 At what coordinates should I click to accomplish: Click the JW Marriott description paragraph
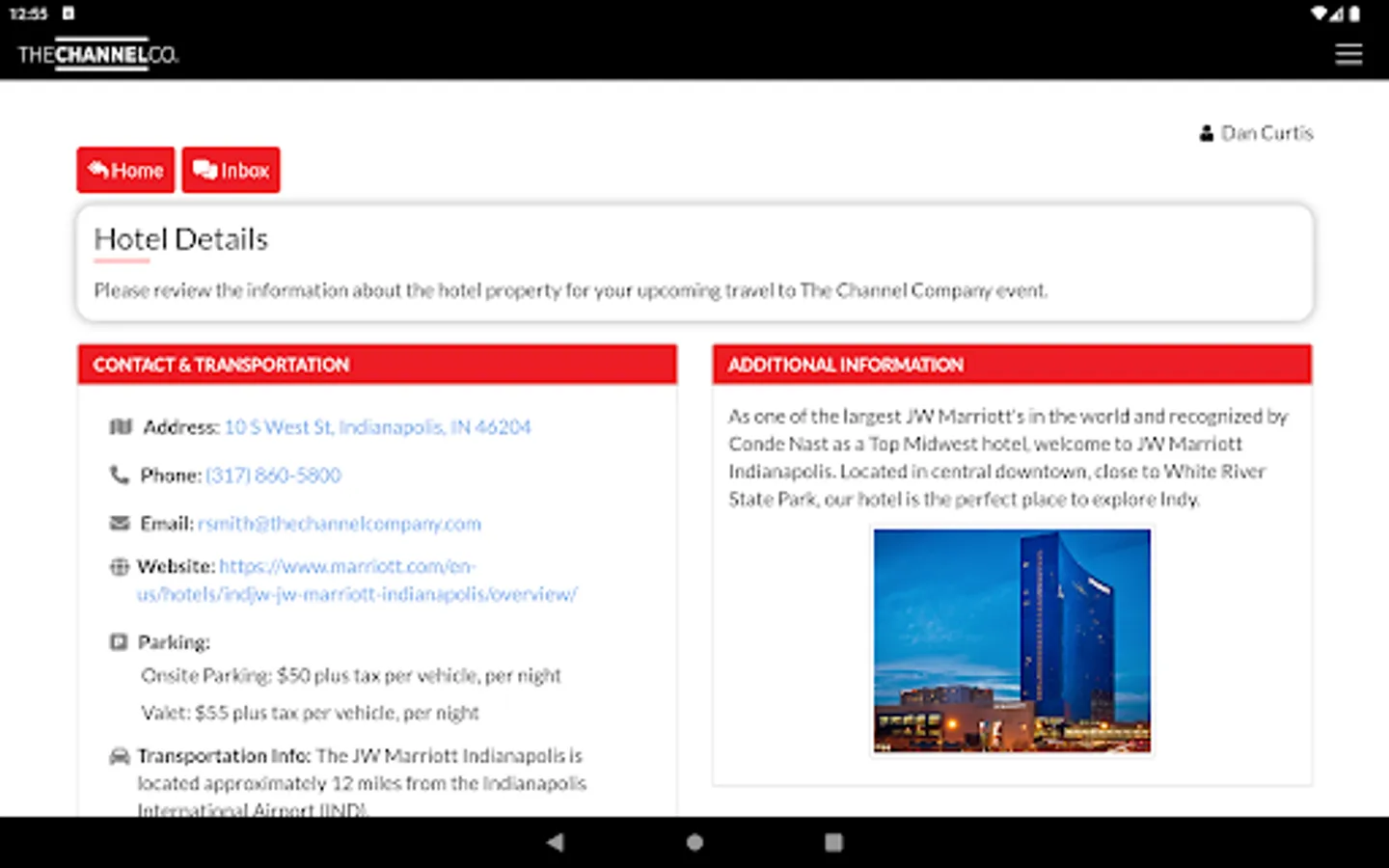coord(1008,457)
